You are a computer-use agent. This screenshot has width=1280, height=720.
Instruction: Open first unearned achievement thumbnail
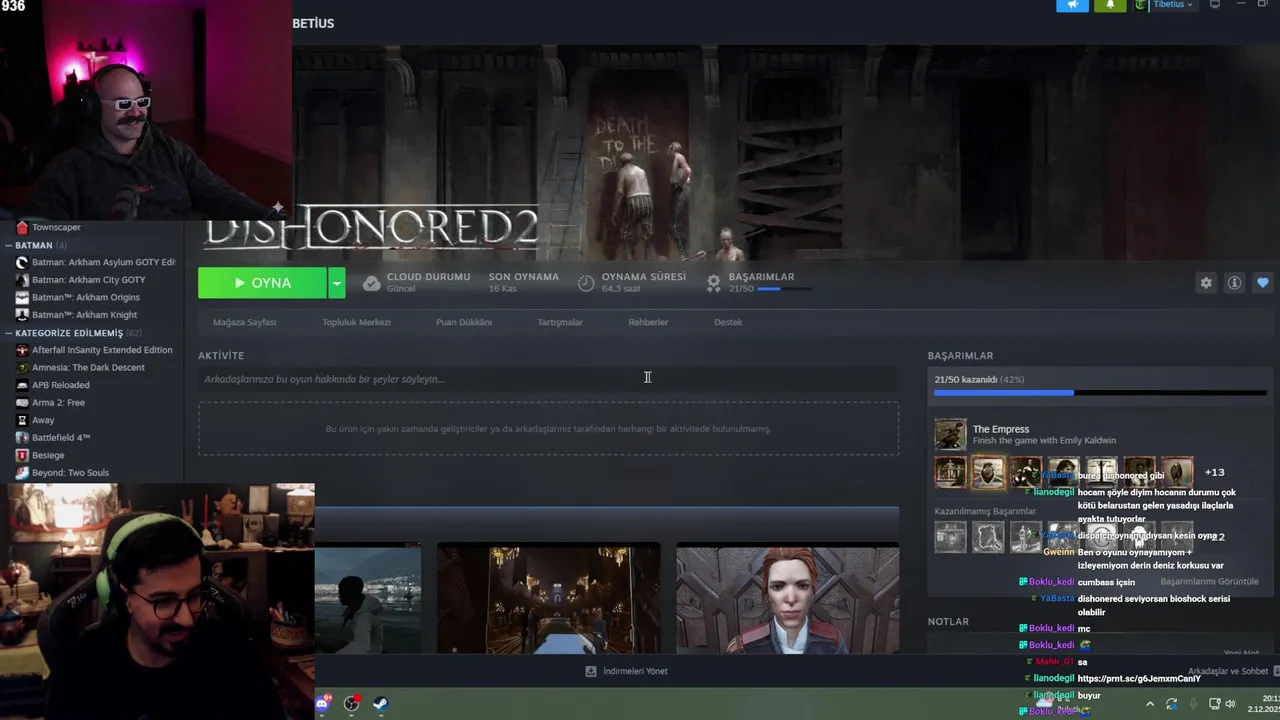coord(950,537)
